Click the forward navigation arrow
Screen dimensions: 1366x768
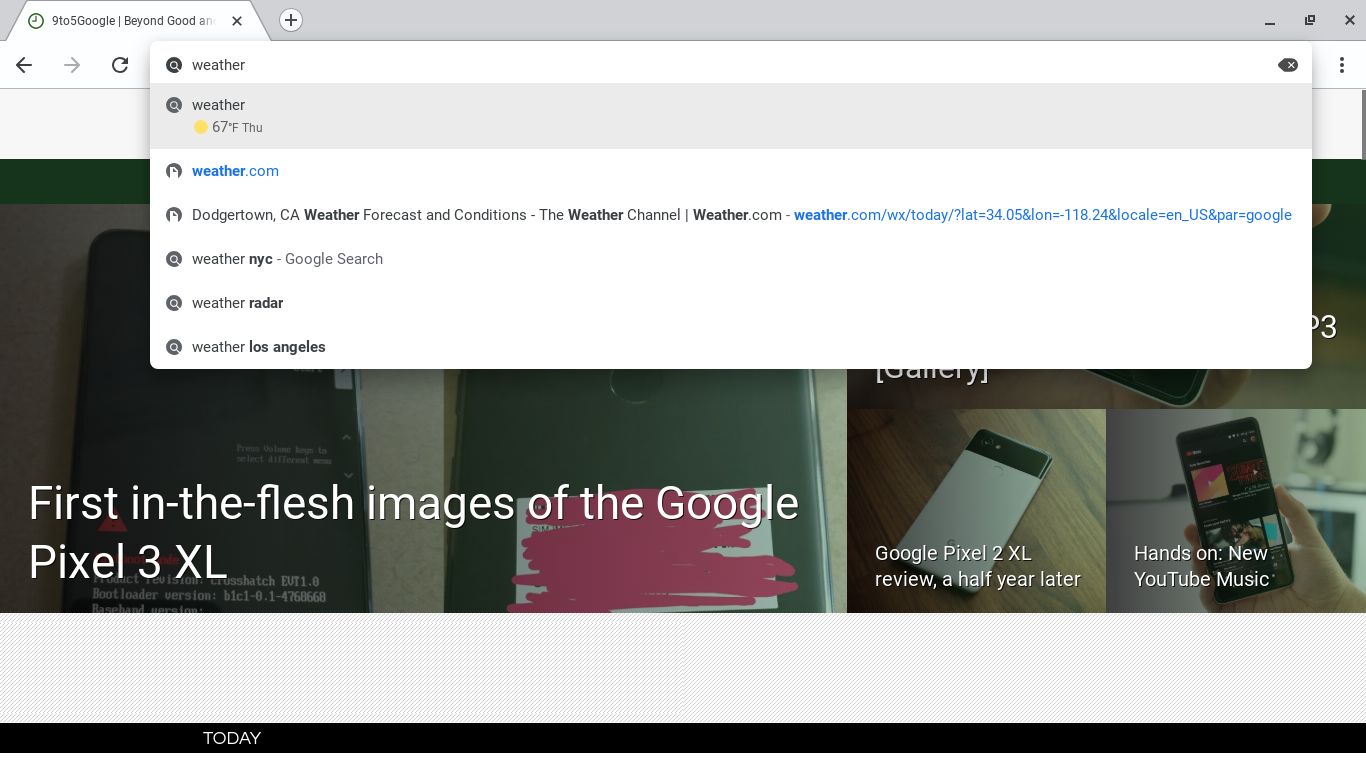click(71, 65)
